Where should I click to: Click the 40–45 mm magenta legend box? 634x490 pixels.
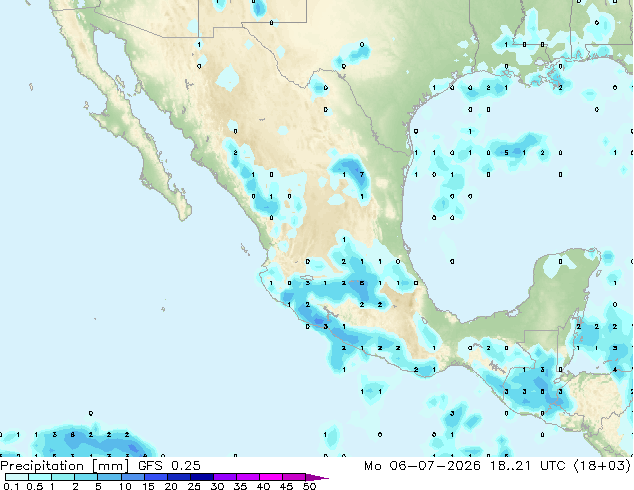[271, 477]
